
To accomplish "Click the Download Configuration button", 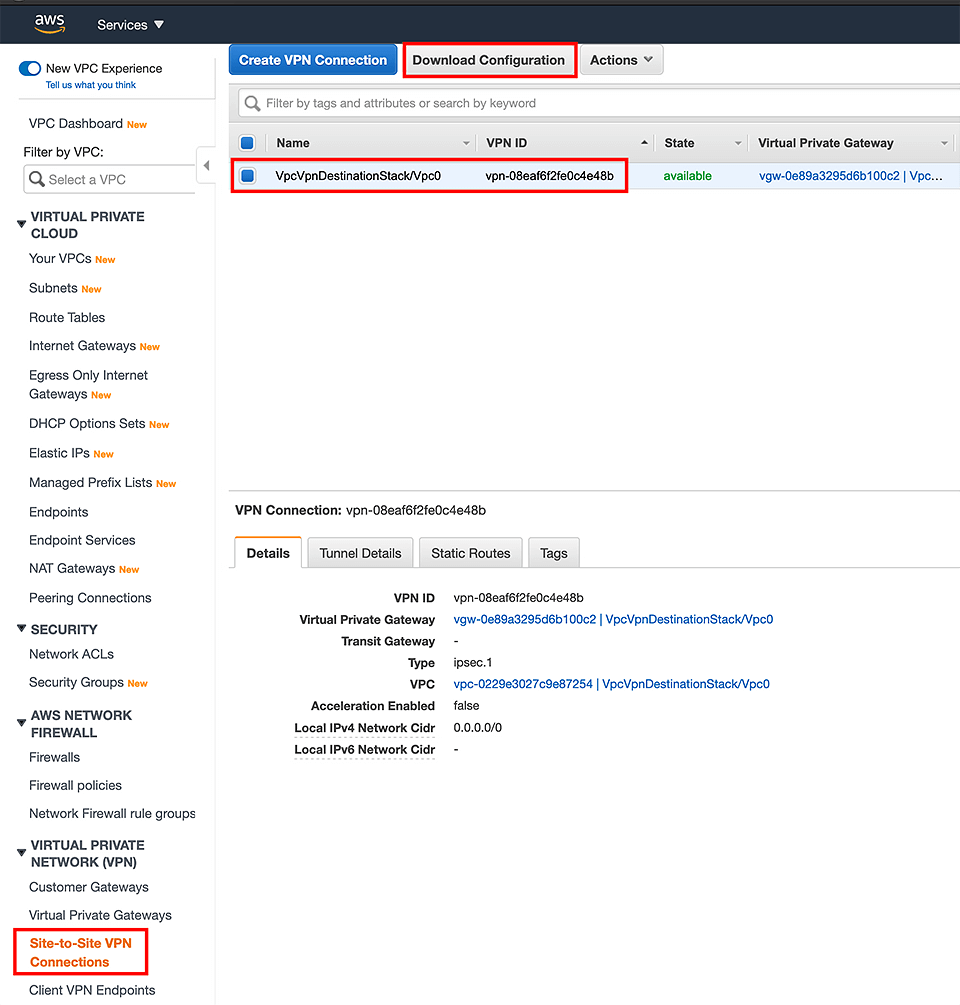I will tap(489, 59).
